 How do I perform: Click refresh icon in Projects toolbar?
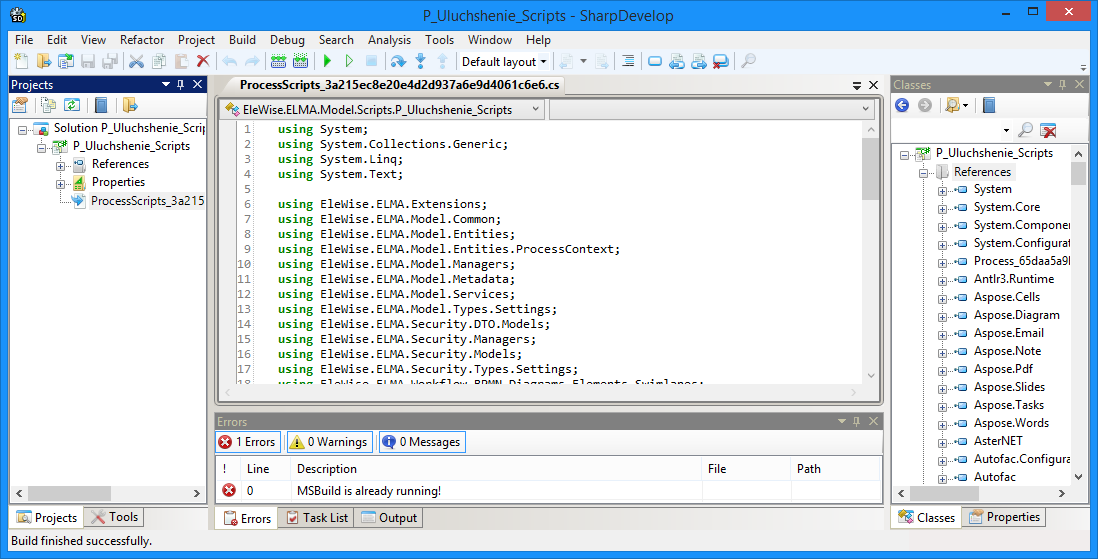coord(72,105)
